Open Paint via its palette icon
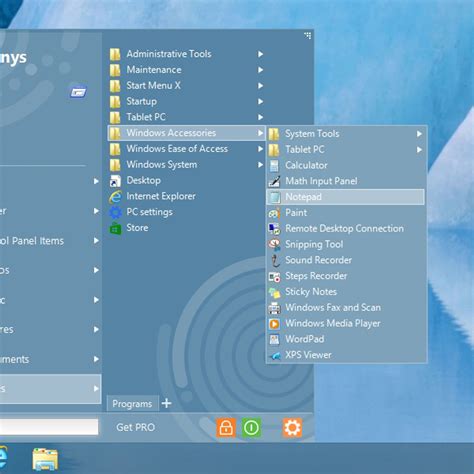The height and width of the screenshot is (474, 474). coord(274,213)
